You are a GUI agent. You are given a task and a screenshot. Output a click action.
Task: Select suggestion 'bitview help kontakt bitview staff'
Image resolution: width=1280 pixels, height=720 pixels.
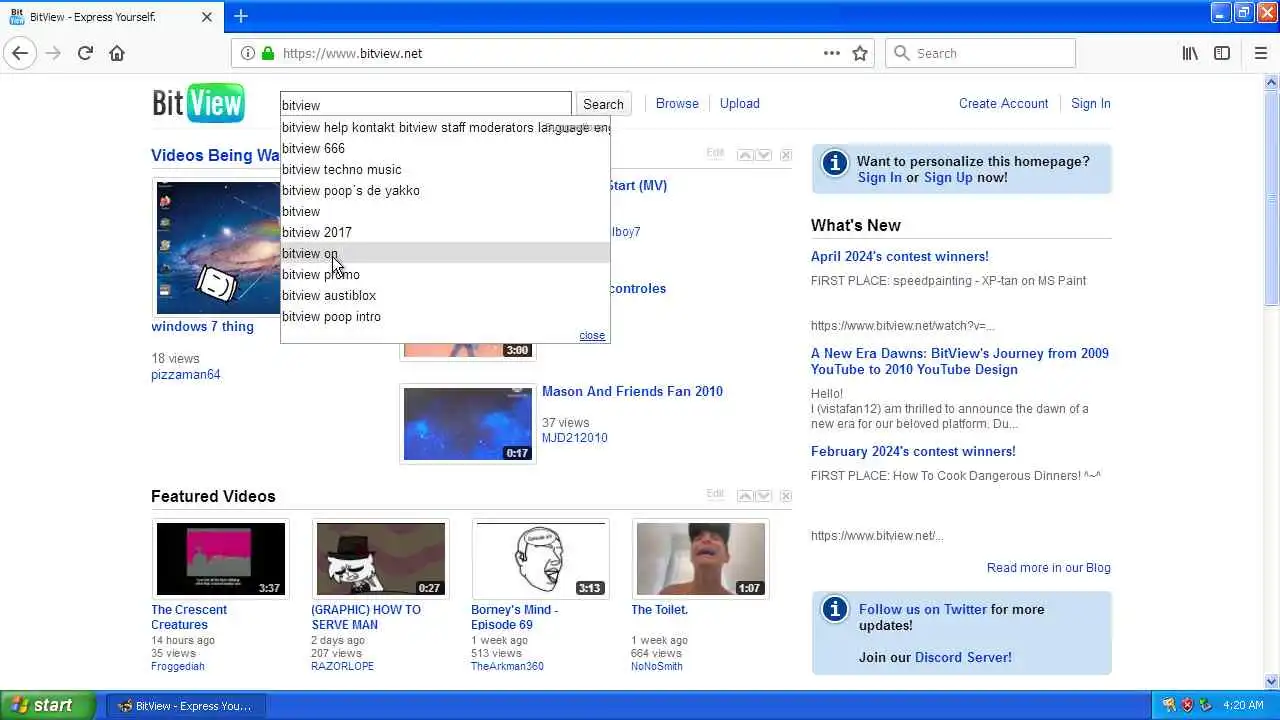tap(445, 127)
